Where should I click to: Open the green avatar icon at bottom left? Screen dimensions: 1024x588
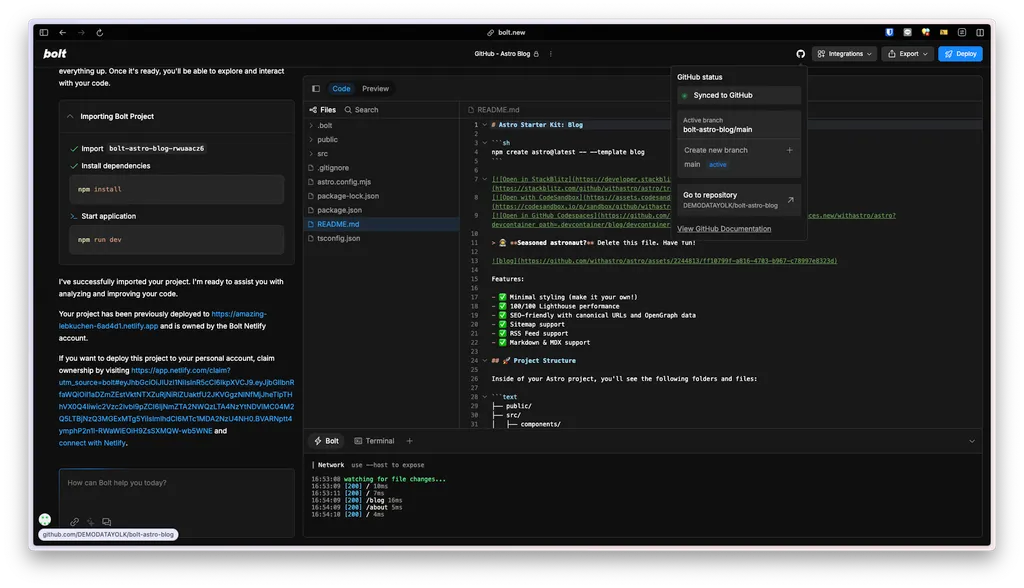(44, 519)
